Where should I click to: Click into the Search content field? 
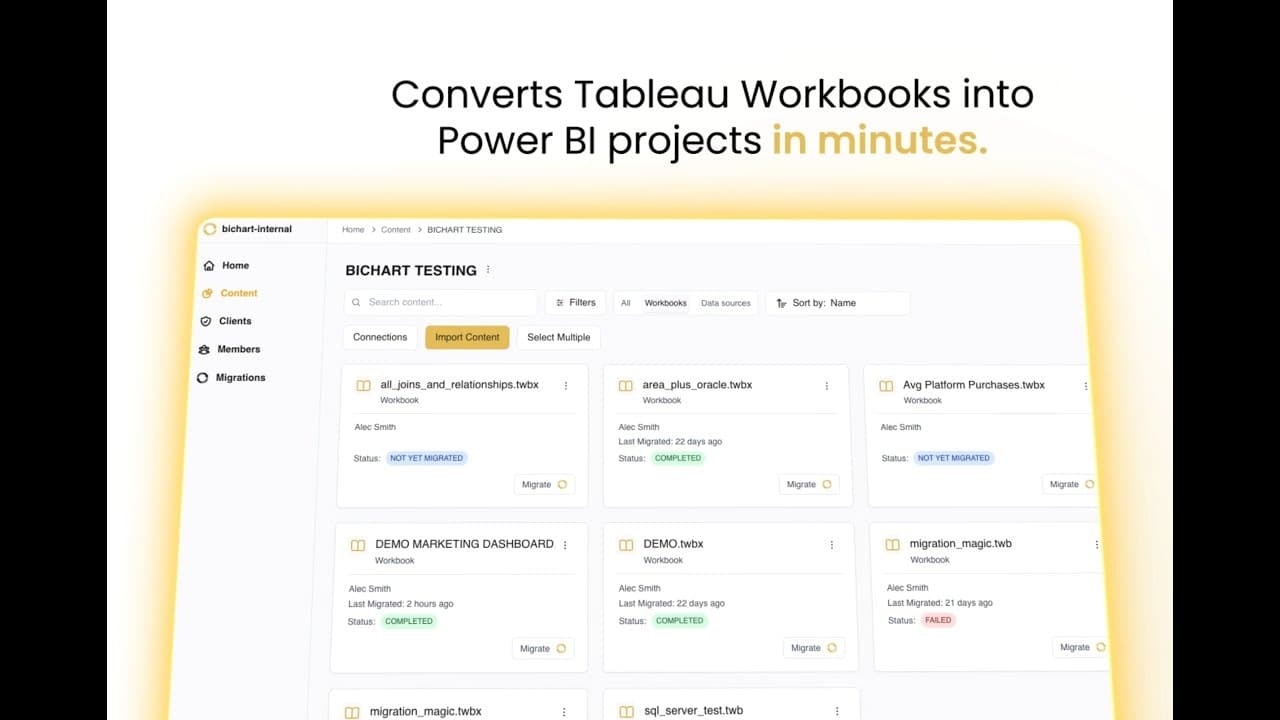pos(445,302)
